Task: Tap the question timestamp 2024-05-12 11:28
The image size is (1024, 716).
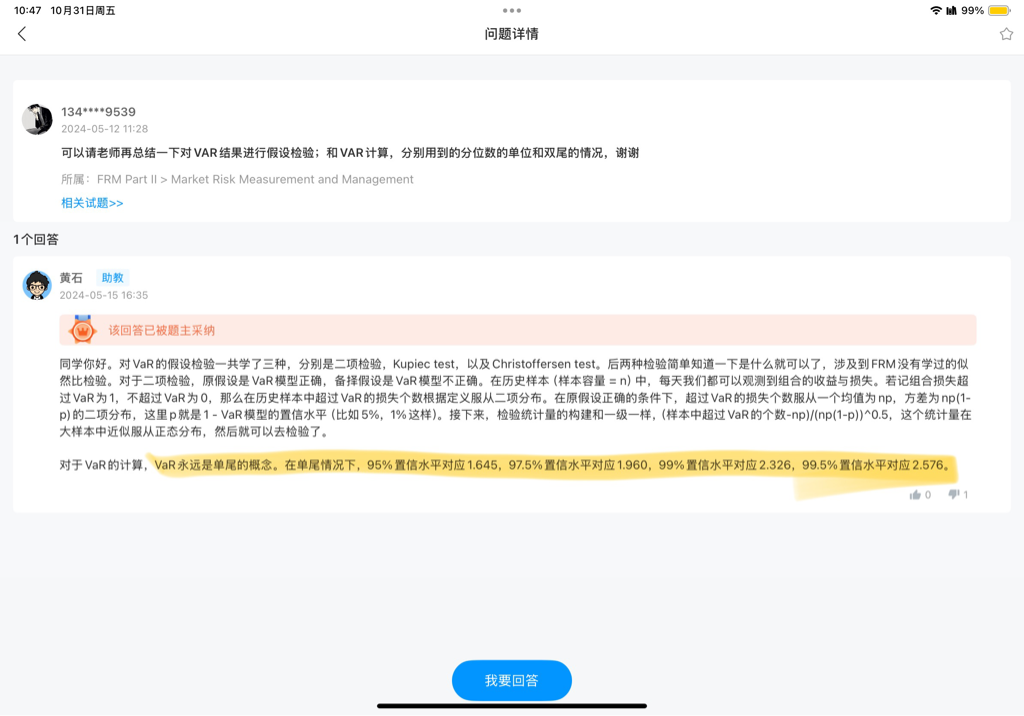Action: (104, 129)
